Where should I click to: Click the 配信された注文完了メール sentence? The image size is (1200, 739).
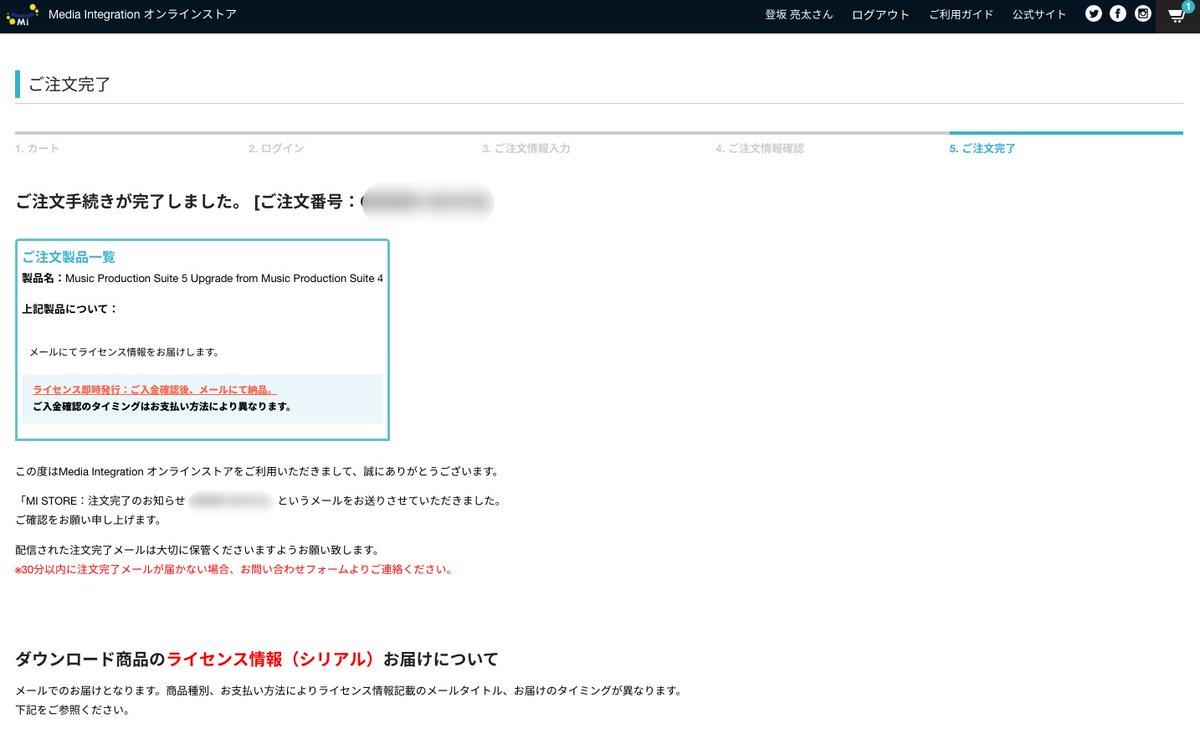pos(198,550)
